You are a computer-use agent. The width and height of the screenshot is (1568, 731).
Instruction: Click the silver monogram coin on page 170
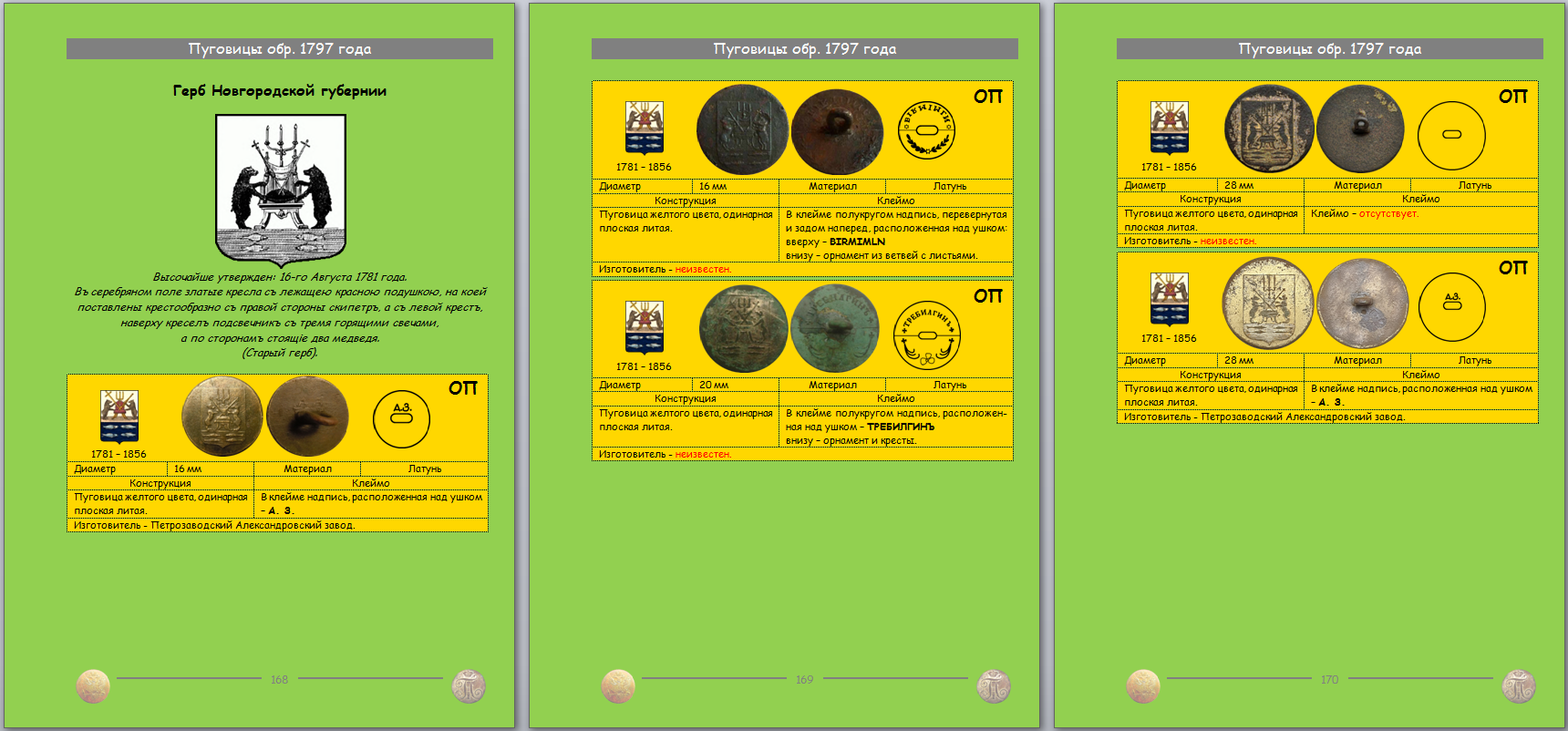1519,686
